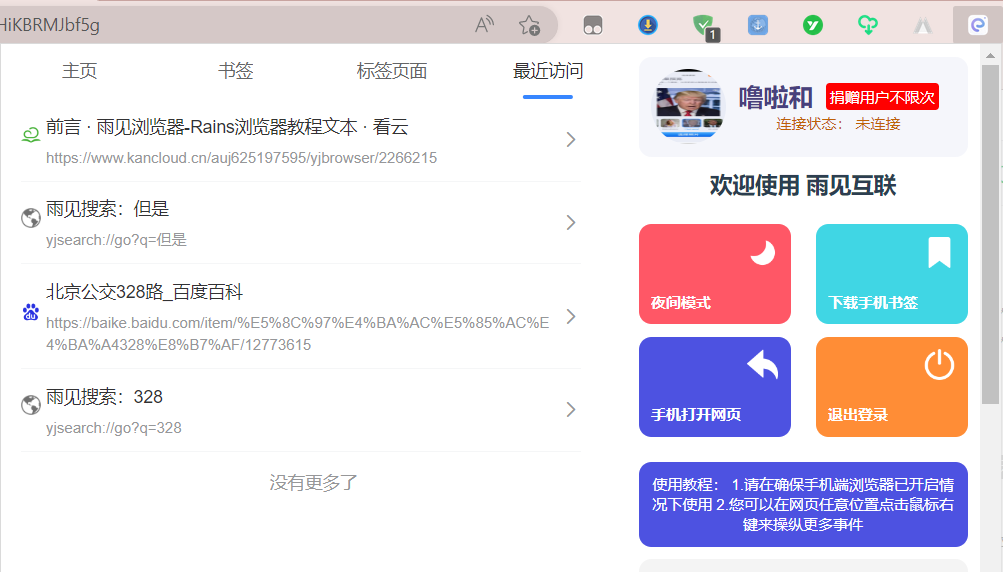Select the 标签页面 tab
The image size is (1003, 572).
392,71
